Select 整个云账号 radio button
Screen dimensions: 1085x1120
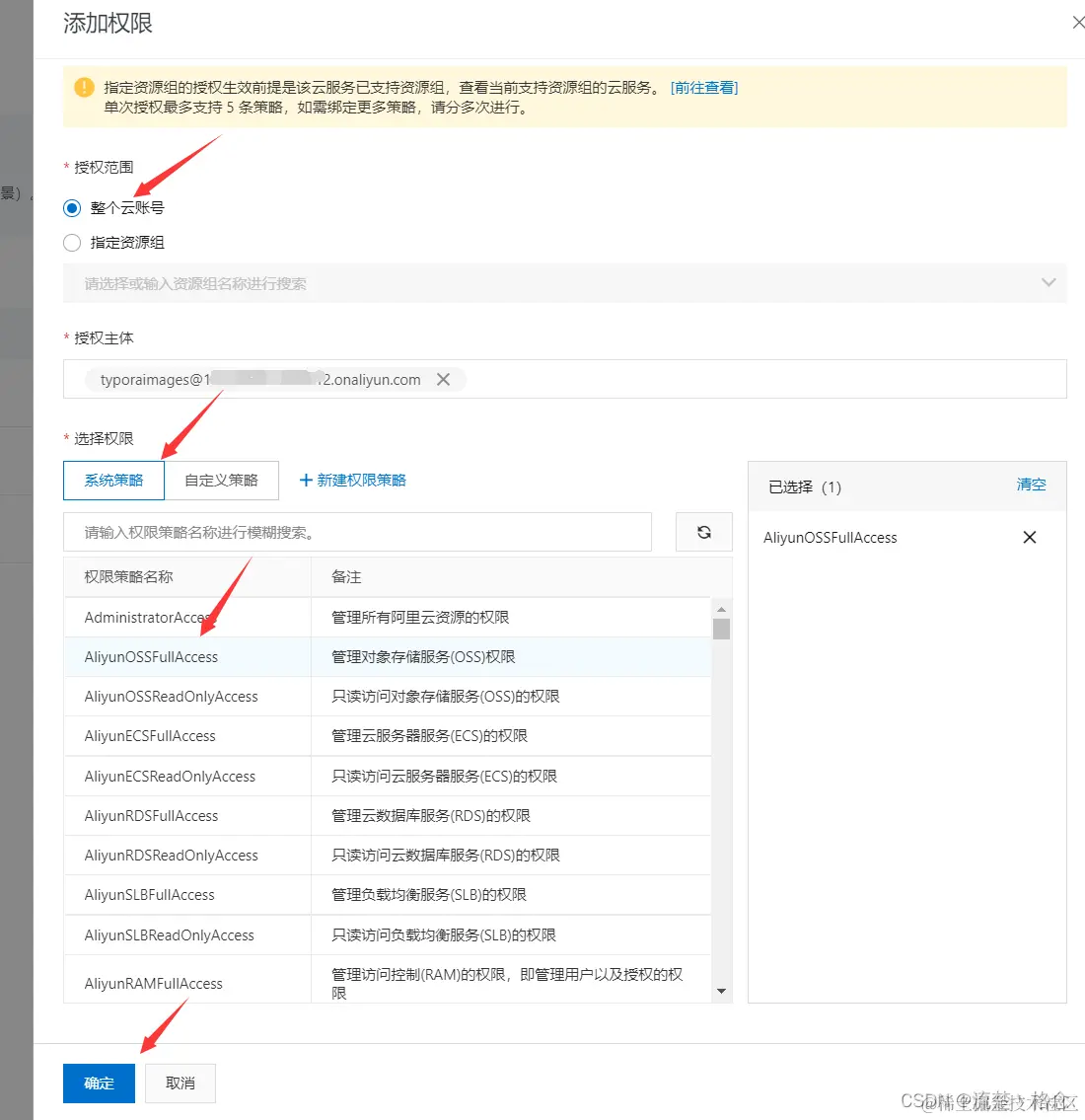click(x=71, y=208)
